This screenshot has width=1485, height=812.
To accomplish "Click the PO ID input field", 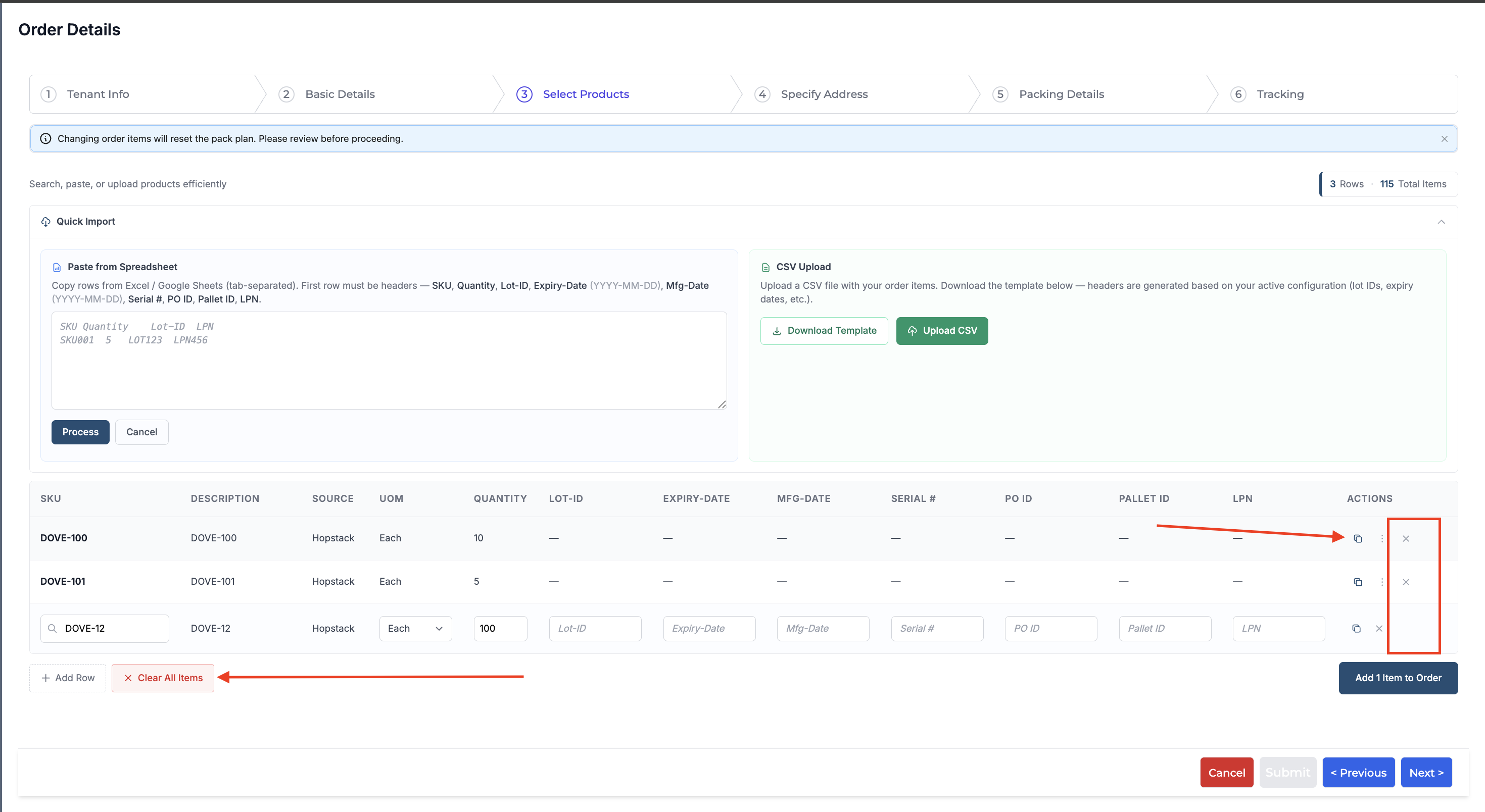I will [1051, 628].
